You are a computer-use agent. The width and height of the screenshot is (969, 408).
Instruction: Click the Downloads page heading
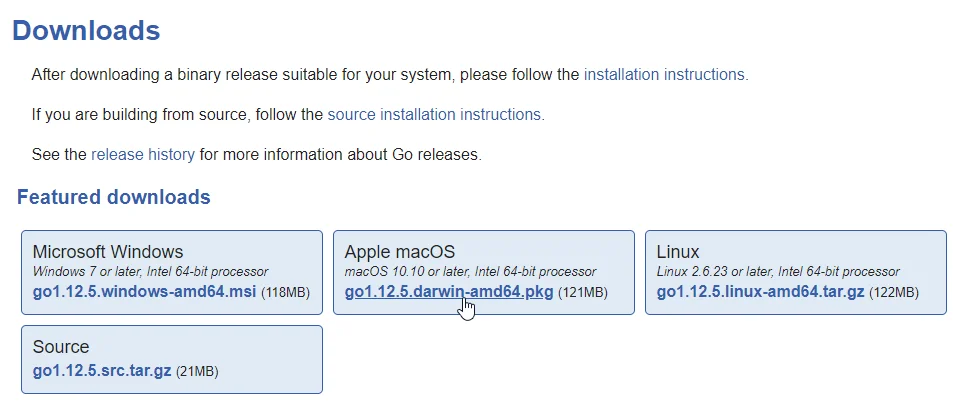[87, 30]
